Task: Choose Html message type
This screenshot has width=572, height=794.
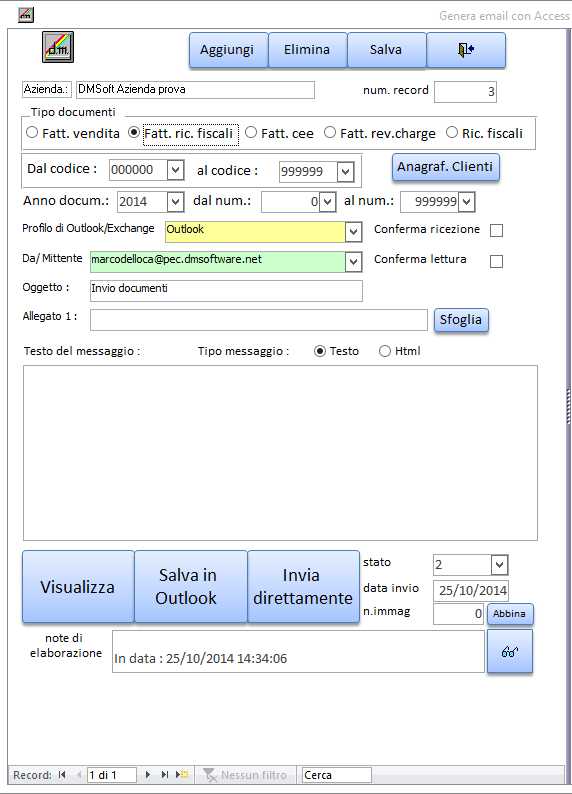Action: tap(385, 351)
